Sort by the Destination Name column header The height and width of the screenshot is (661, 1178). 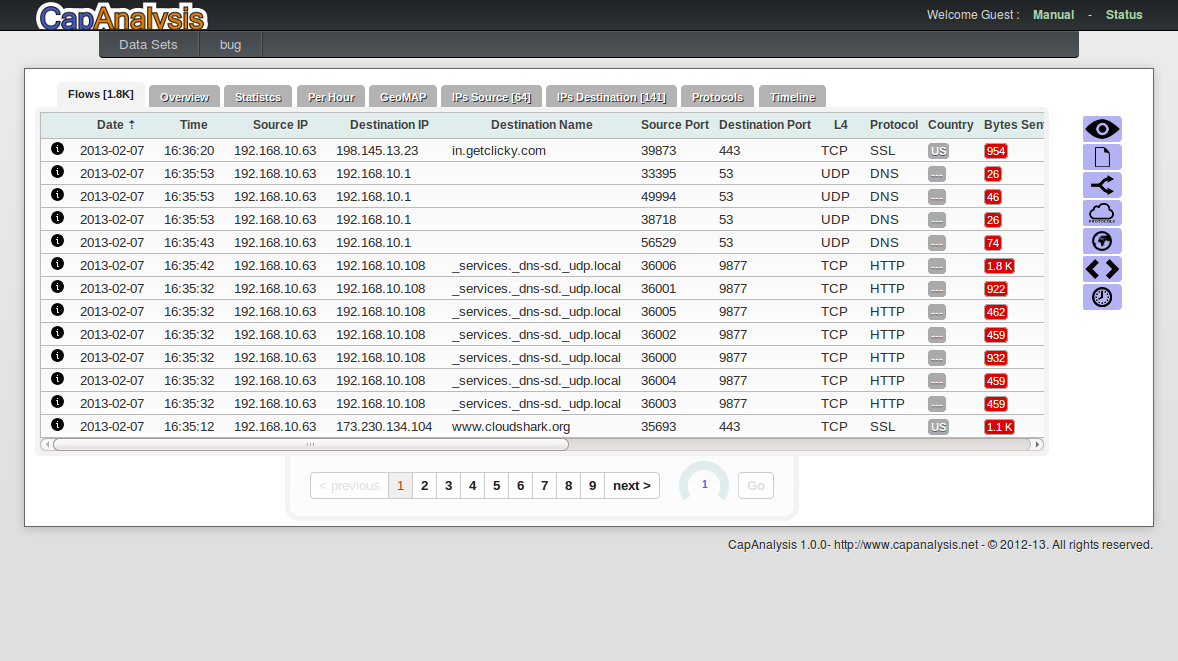pos(542,125)
